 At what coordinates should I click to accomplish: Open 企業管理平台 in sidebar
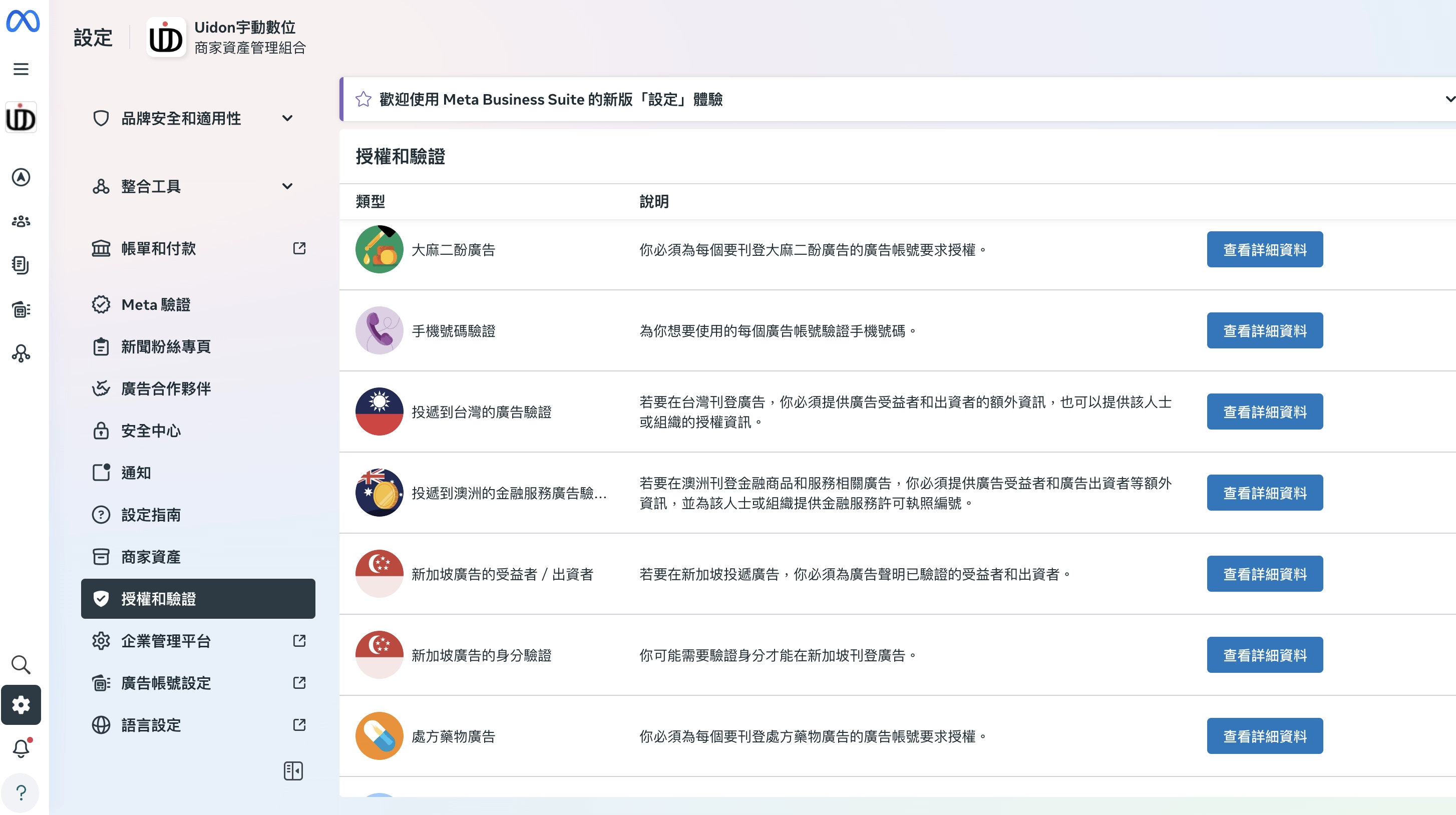pyautogui.click(x=198, y=641)
